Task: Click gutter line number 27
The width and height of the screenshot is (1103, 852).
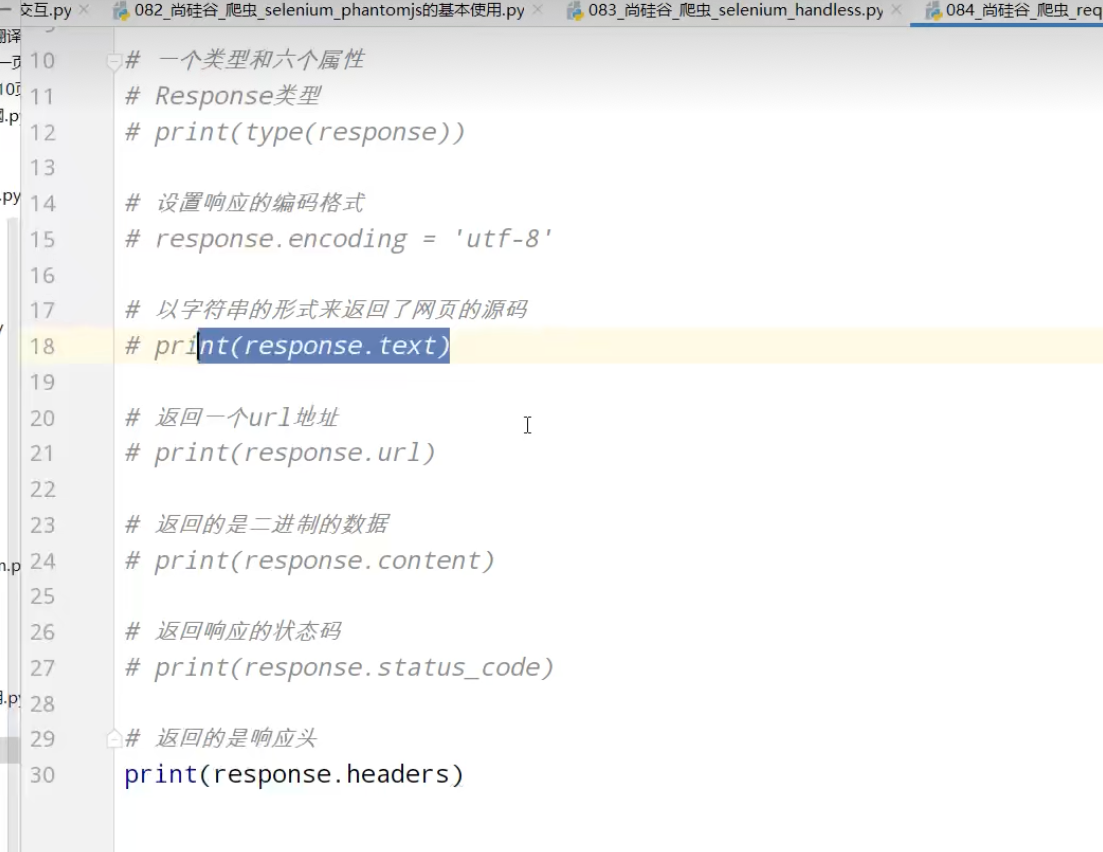Action: [42, 668]
